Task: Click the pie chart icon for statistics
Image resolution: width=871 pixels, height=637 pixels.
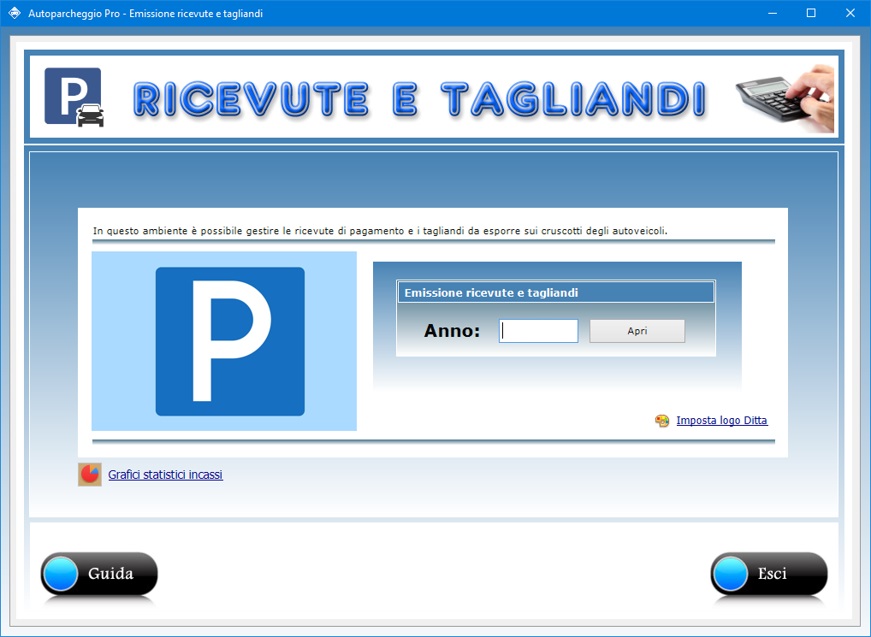Action: click(90, 474)
